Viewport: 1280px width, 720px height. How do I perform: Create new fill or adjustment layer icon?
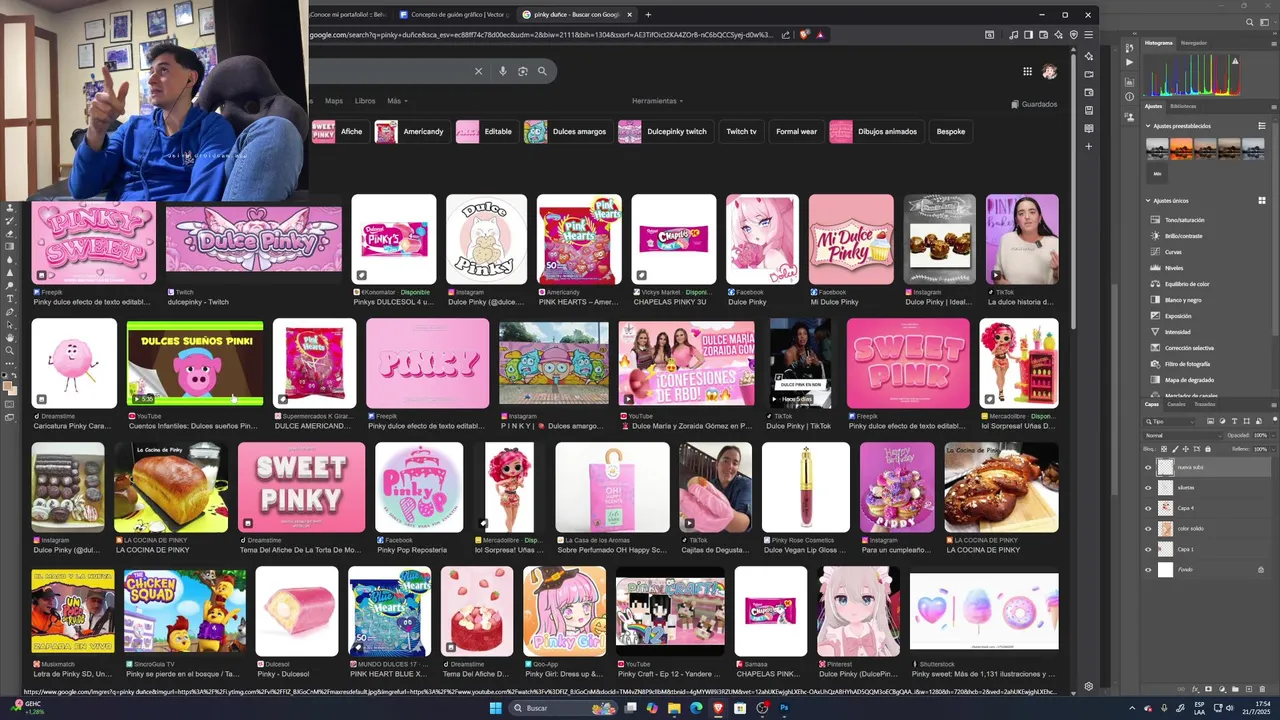point(1222,689)
